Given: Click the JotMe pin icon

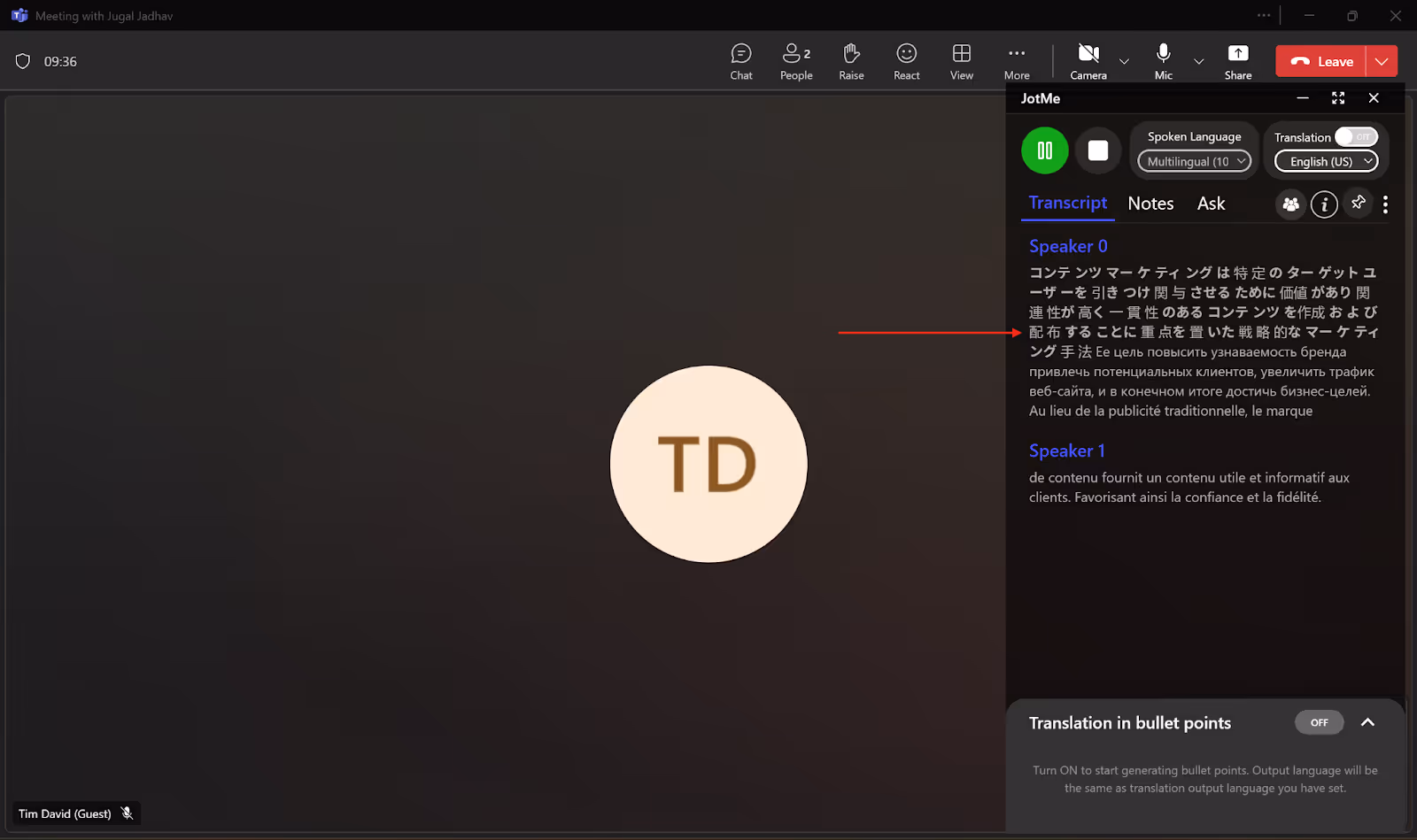Looking at the screenshot, I should [1358, 204].
